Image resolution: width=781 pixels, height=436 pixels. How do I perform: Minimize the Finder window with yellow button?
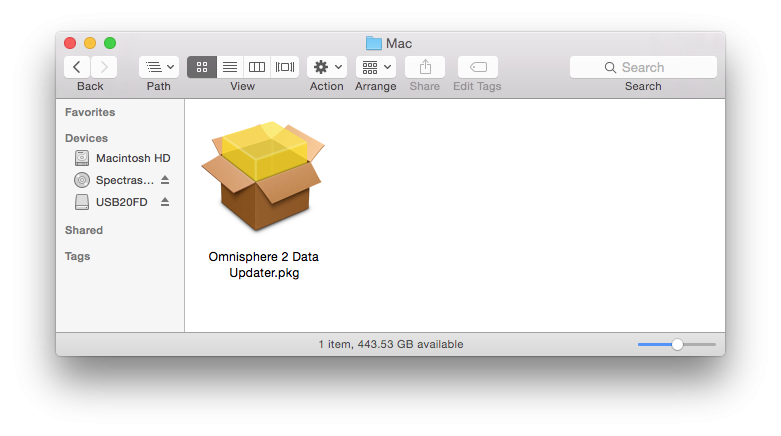pos(90,43)
